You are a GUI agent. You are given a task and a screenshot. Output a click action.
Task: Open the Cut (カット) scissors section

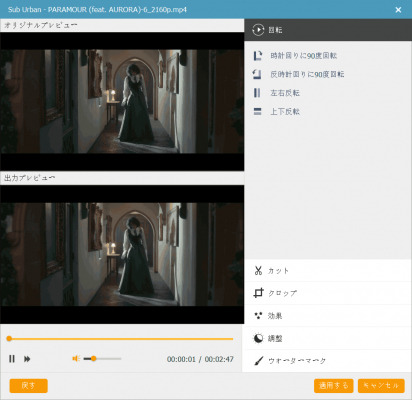click(328, 271)
